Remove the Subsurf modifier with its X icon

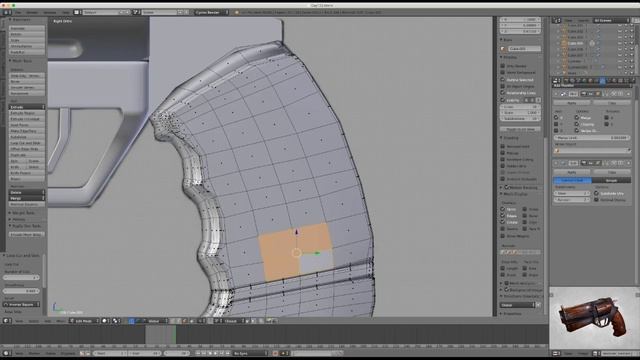pyautogui.click(x=629, y=163)
